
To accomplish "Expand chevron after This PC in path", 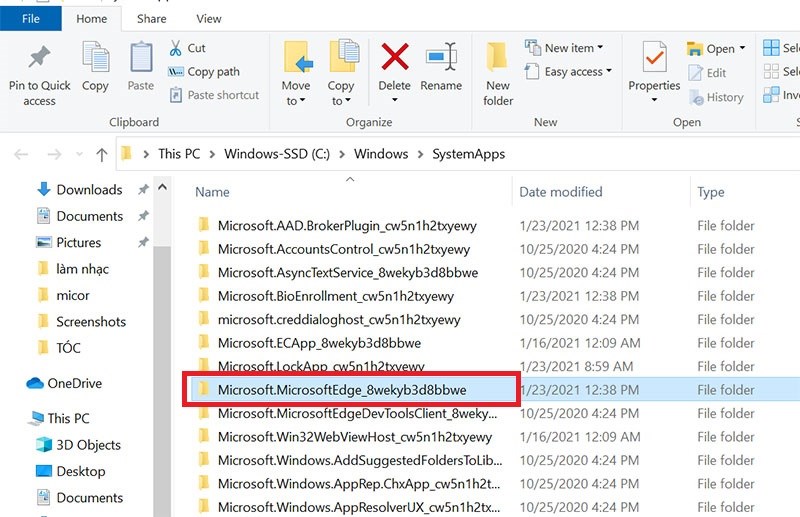I will tap(212, 154).
